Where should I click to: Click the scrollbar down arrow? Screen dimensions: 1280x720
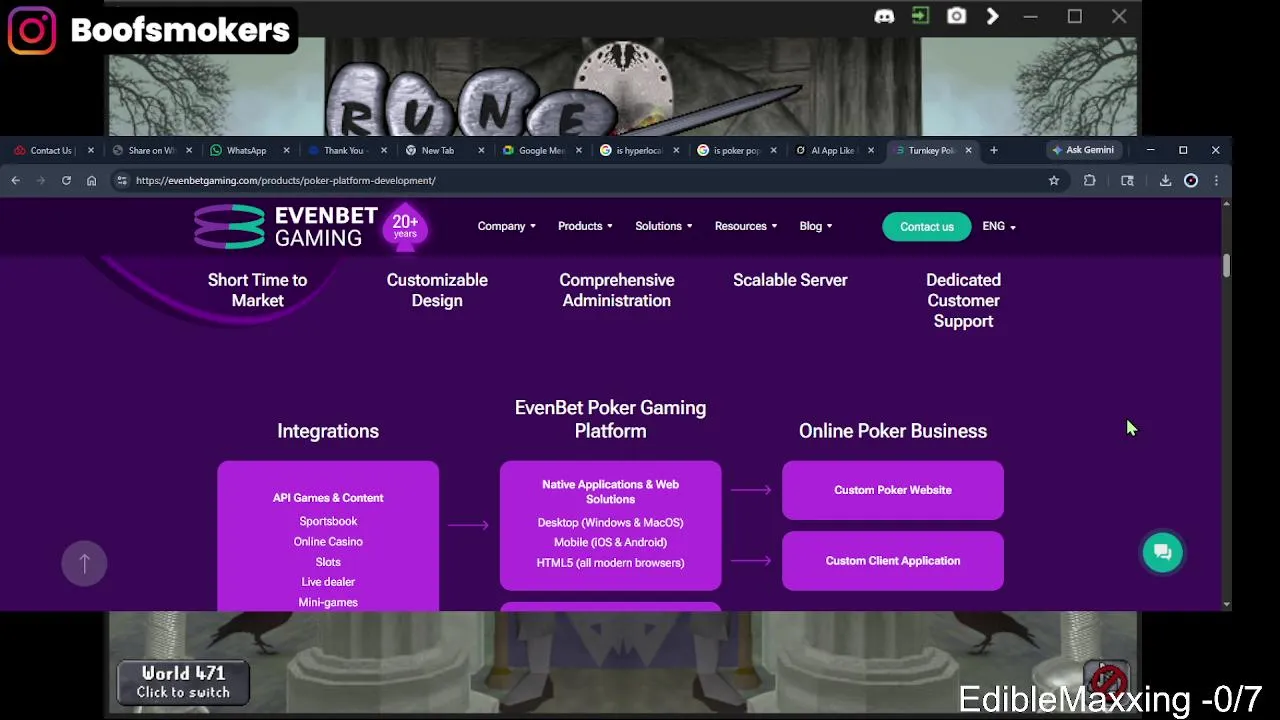click(x=1226, y=604)
